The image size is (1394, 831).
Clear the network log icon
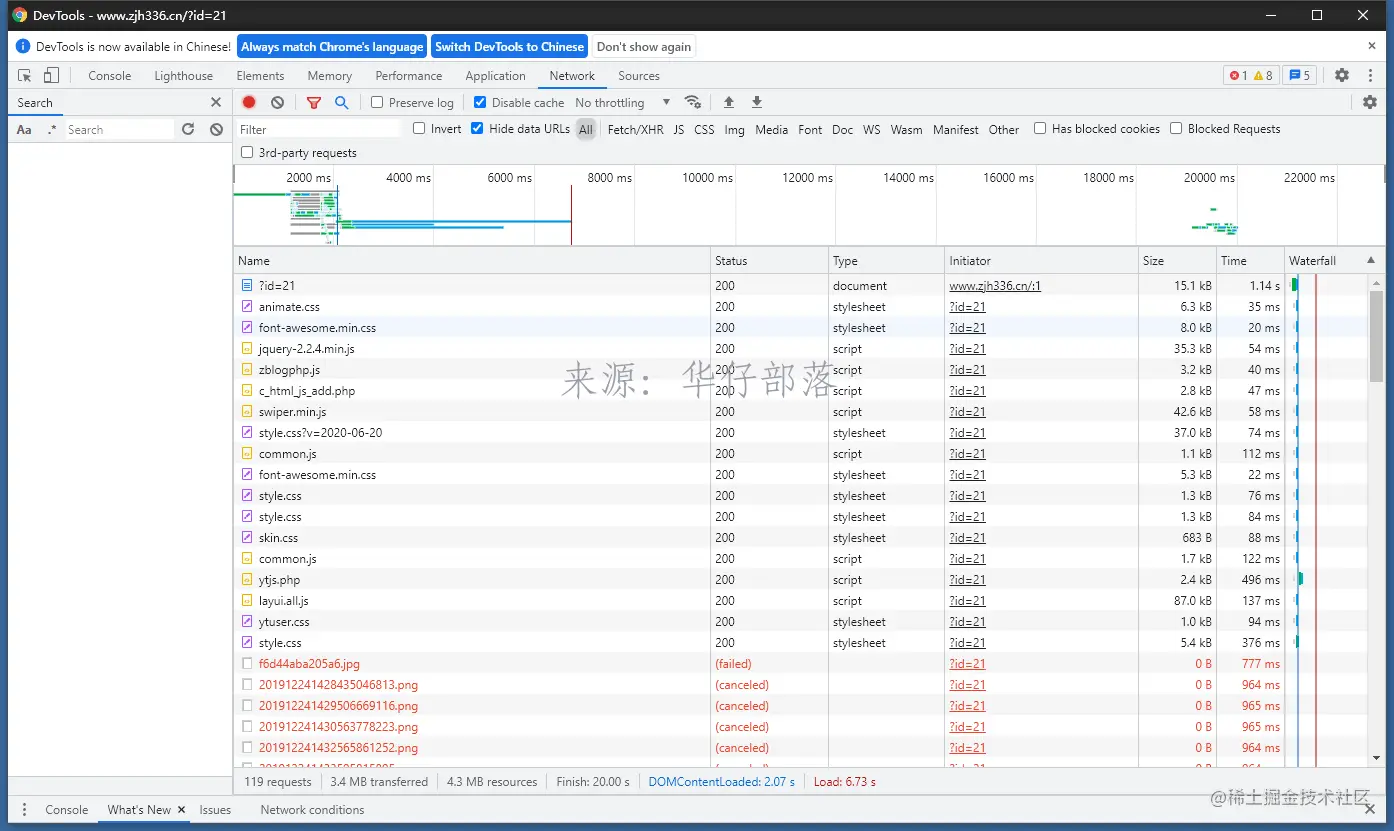(277, 102)
